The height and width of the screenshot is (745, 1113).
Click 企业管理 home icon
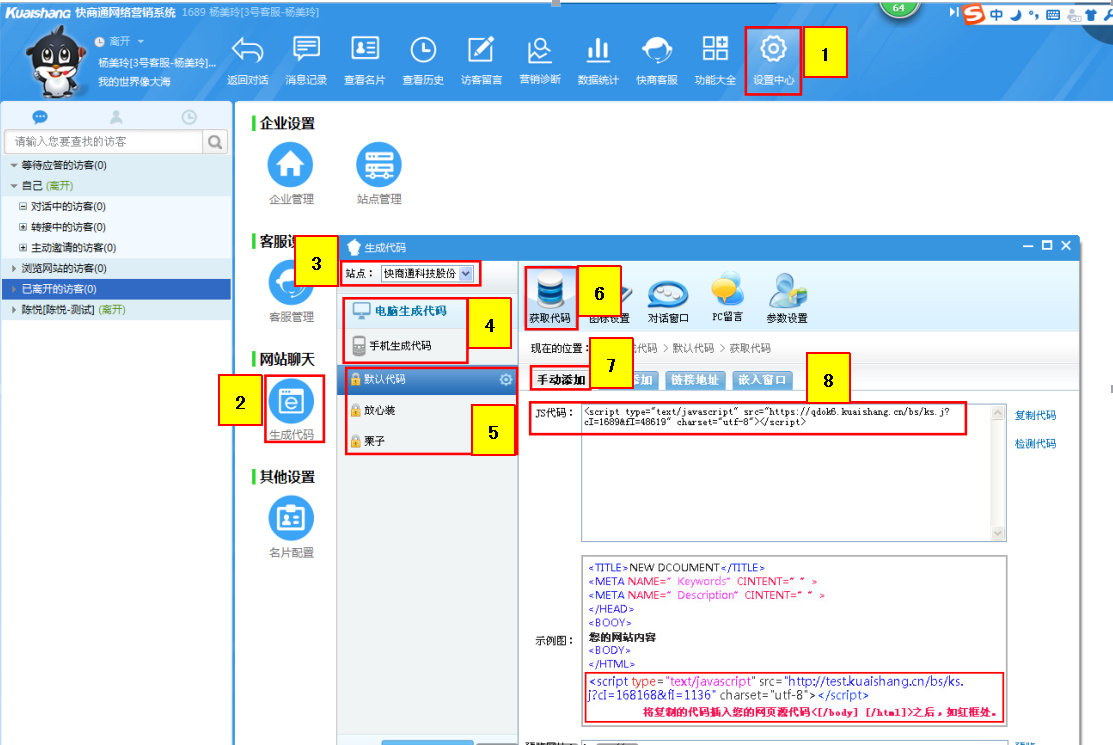coord(291,164)
